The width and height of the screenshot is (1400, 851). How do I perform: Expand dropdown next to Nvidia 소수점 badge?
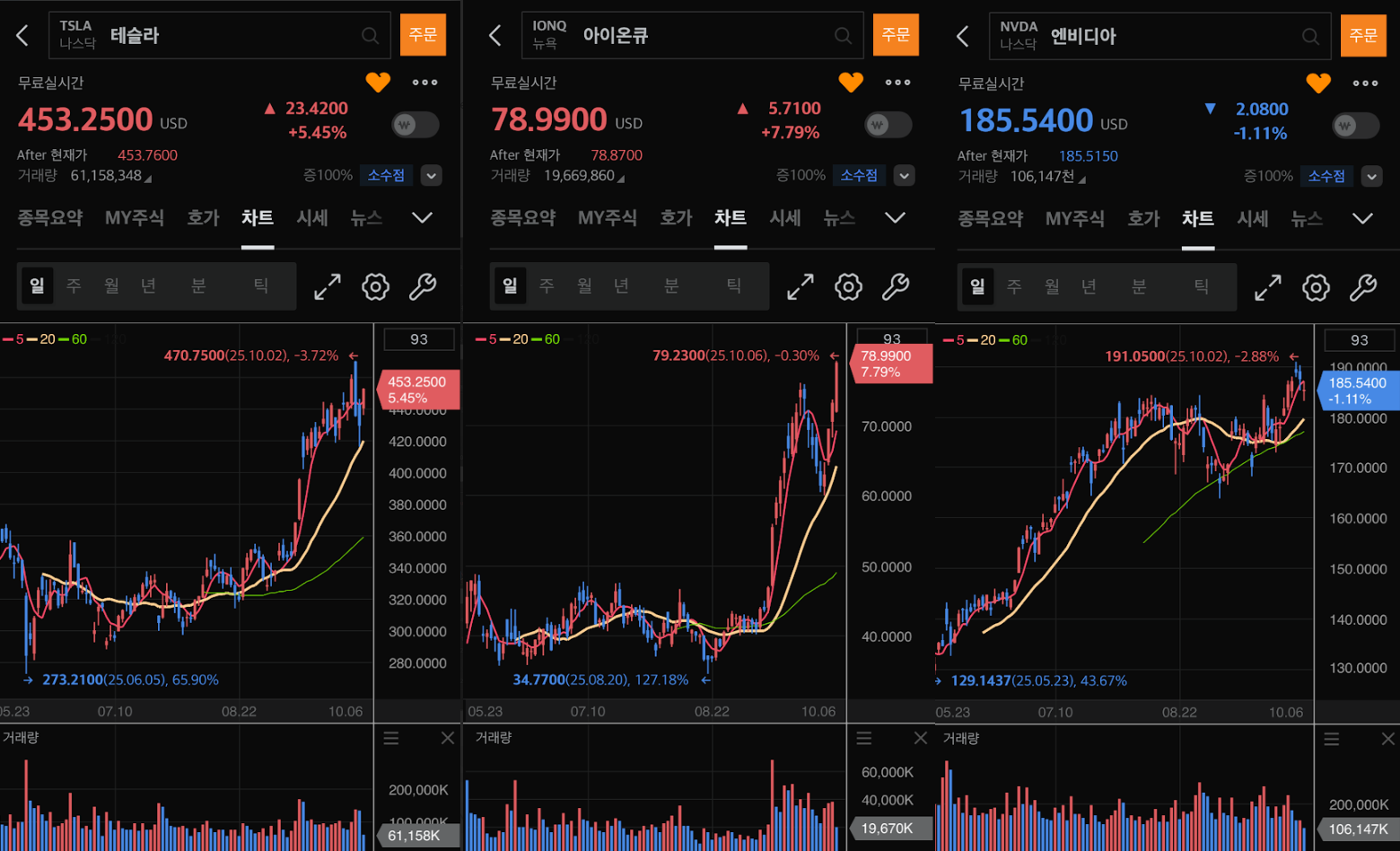click(x=1372, y=177)
